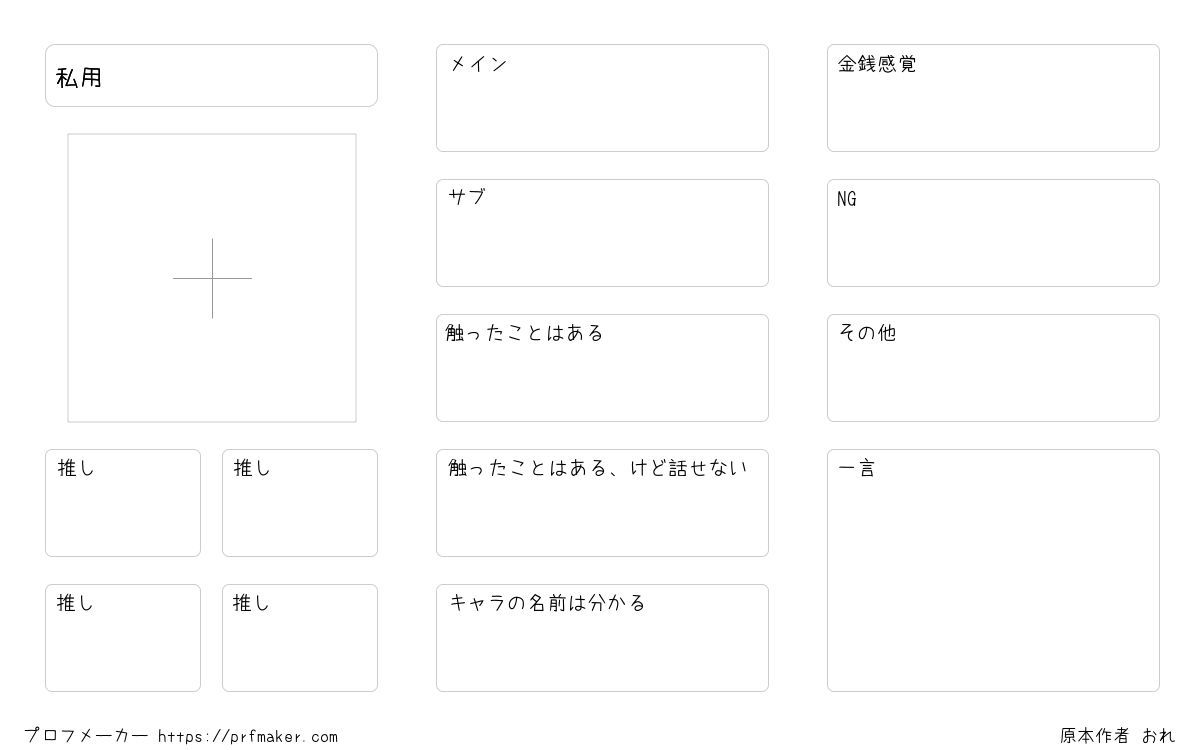The width and height of the screenshot is (1200, 750).
Task: Click the 触ったことはある、けど話せない box
Action: point(602,503)
